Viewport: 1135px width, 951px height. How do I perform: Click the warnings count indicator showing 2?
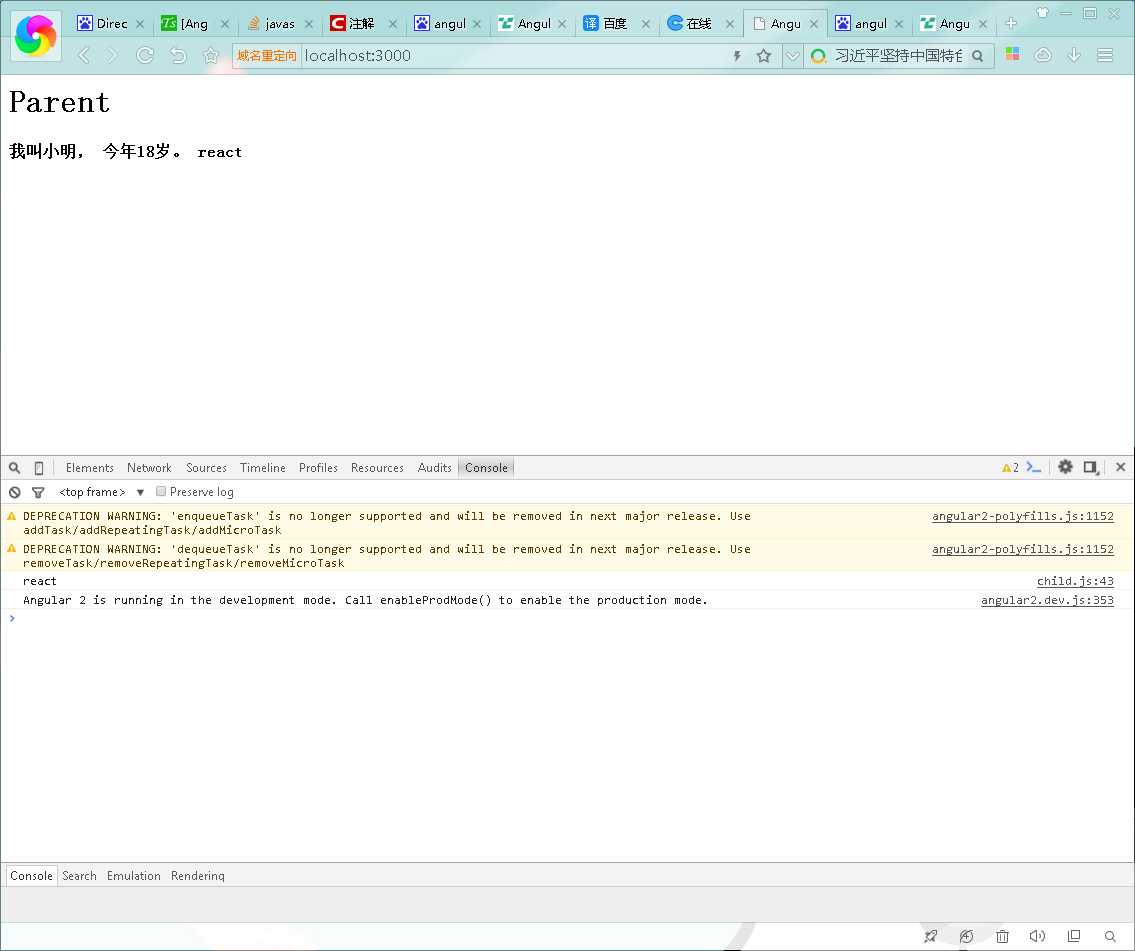(x=1010, y=468)
